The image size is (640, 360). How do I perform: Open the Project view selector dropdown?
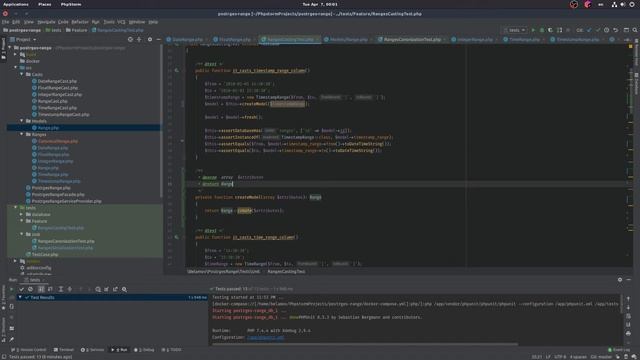pos(23,40)
